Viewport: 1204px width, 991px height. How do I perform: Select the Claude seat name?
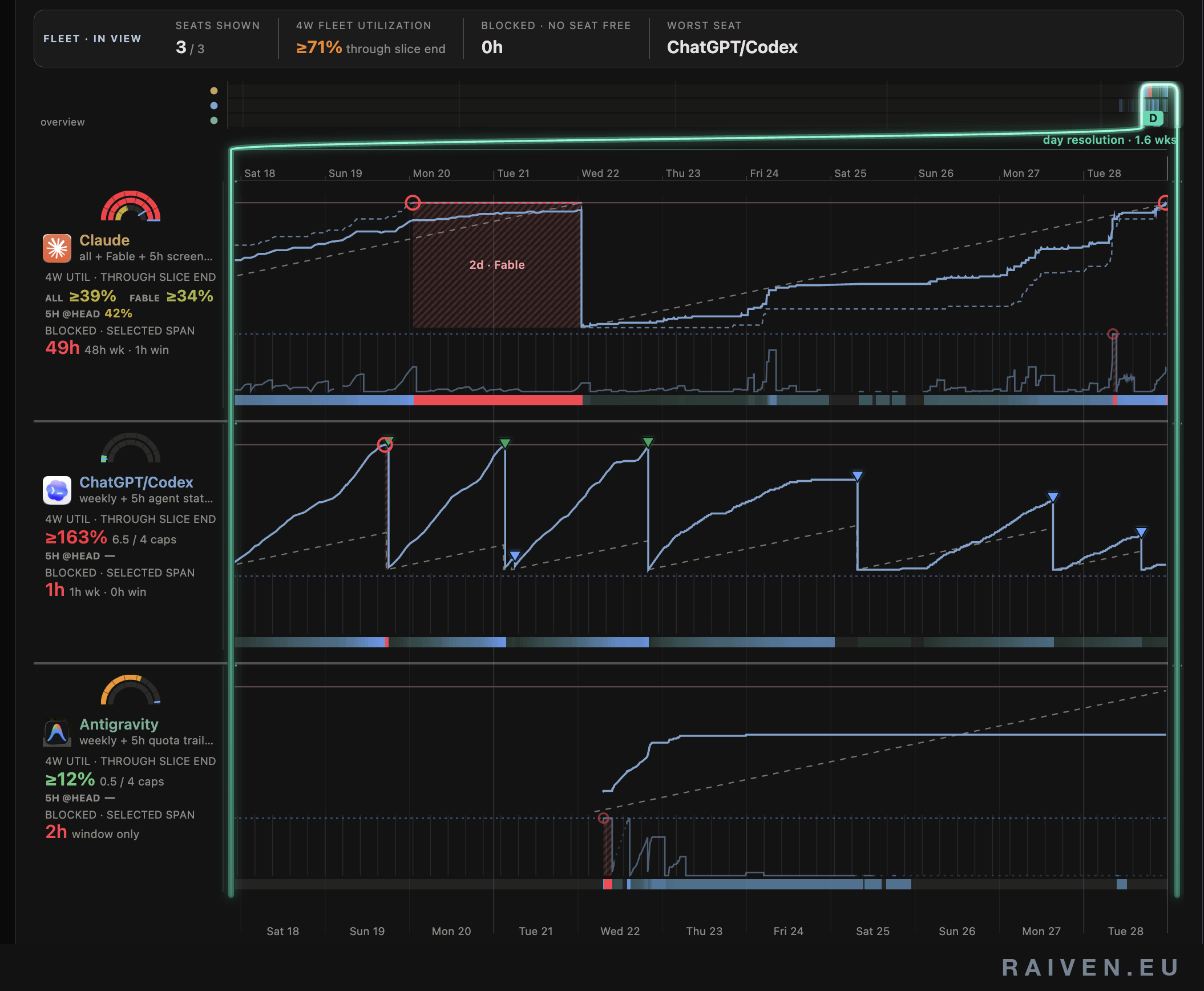pyautogui.click(x=104, y=240)
